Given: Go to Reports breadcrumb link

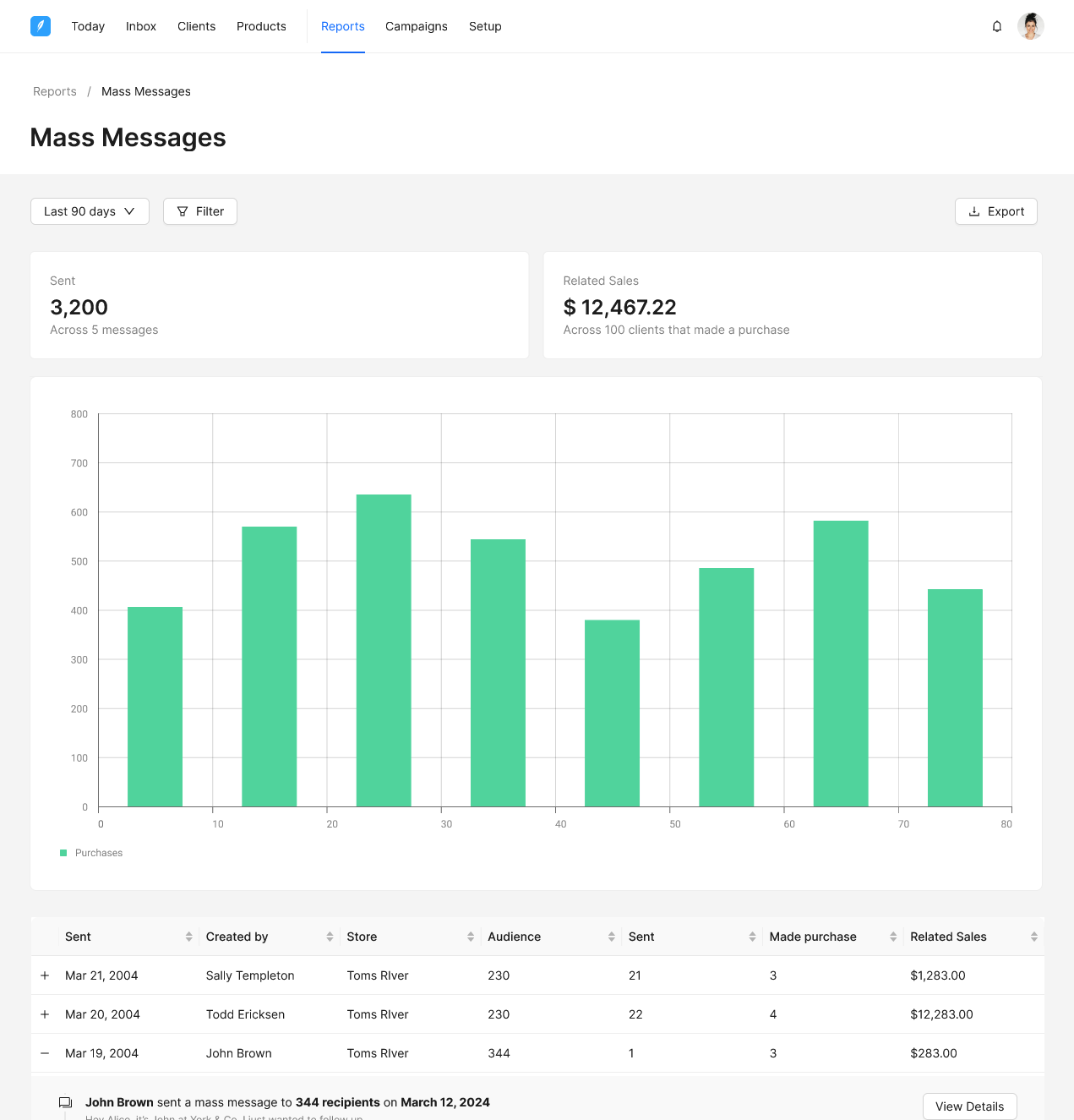Looking at the screenshot, I should tap(55, 91).
